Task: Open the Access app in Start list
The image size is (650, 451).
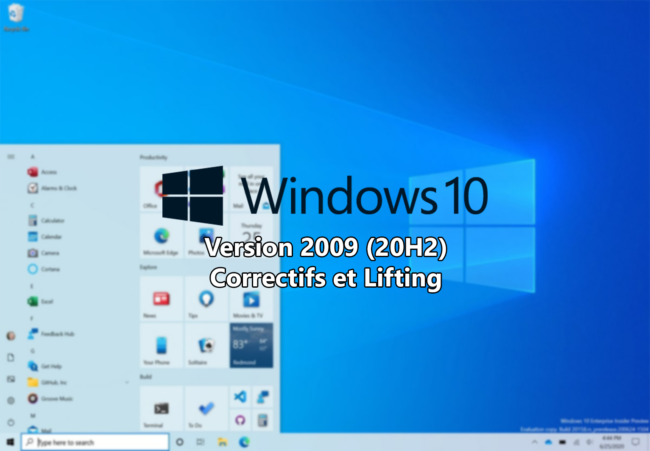Action: click(x=42, y=172)
